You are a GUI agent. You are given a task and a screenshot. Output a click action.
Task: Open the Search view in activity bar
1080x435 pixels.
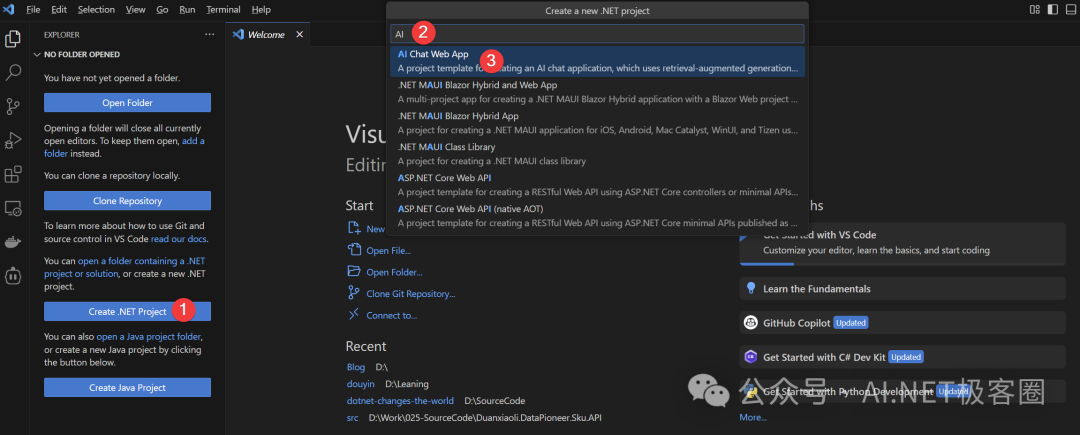coord(12,72)
